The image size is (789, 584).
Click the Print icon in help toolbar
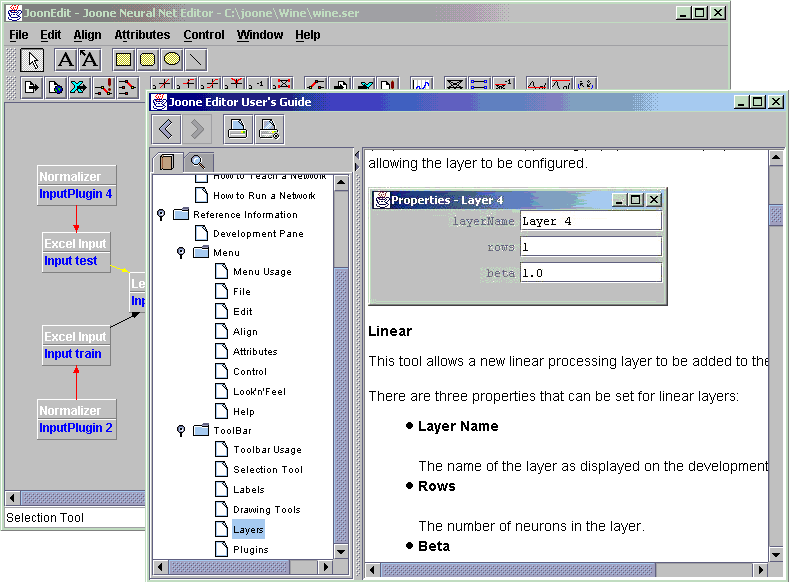click(x=237, y=129)
